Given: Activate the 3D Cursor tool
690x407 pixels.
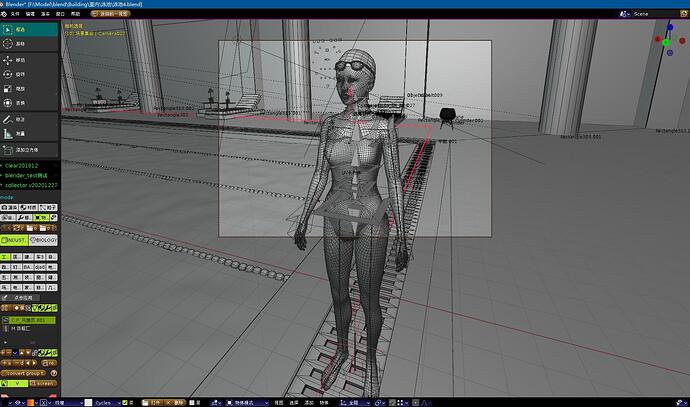Looking at the screenshot, I should (29, 44).
